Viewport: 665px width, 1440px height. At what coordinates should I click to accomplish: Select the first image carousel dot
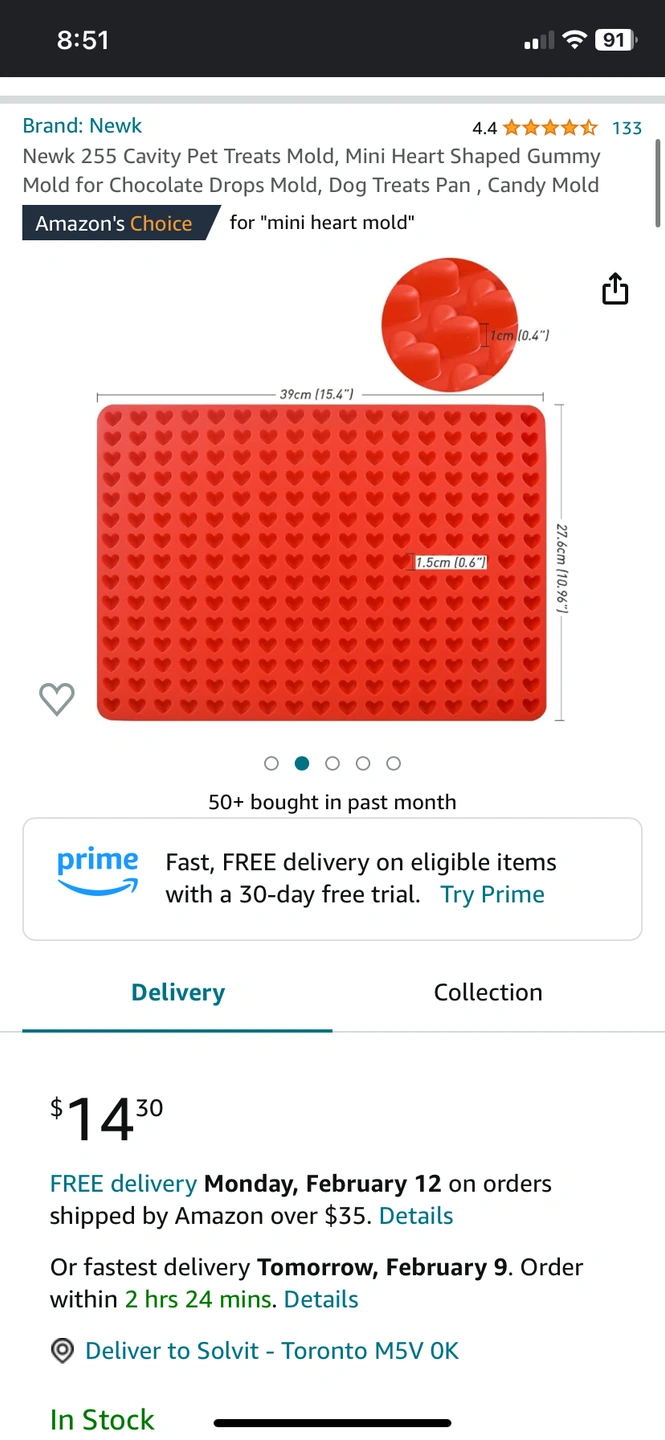click(x=272, y=763)
